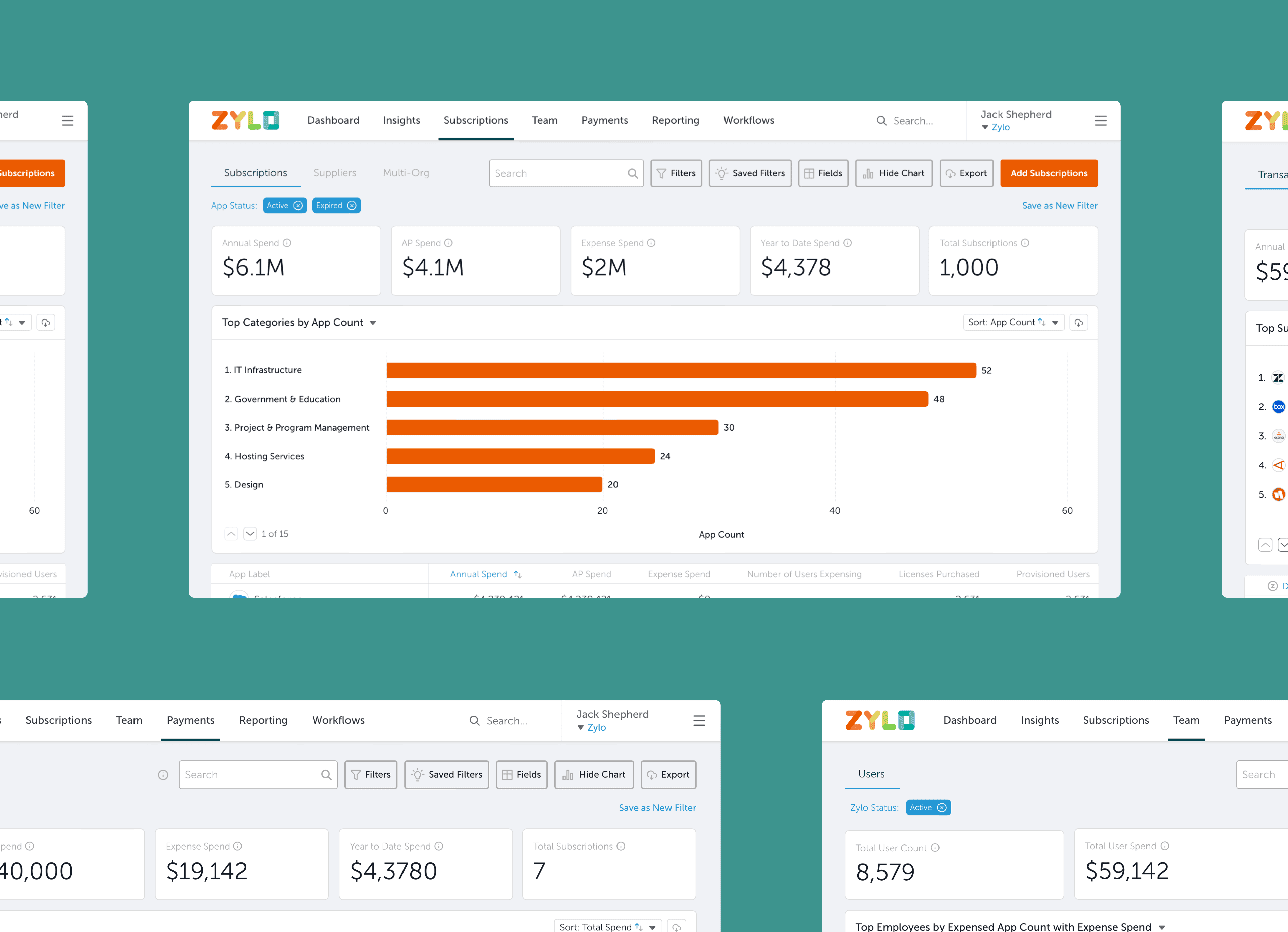Image resolution: width=1288 pixels, height=932 pixels.
Task: Click the Year to Date Spend info icon
Action: pyautogui.click(x=847, y=243)
